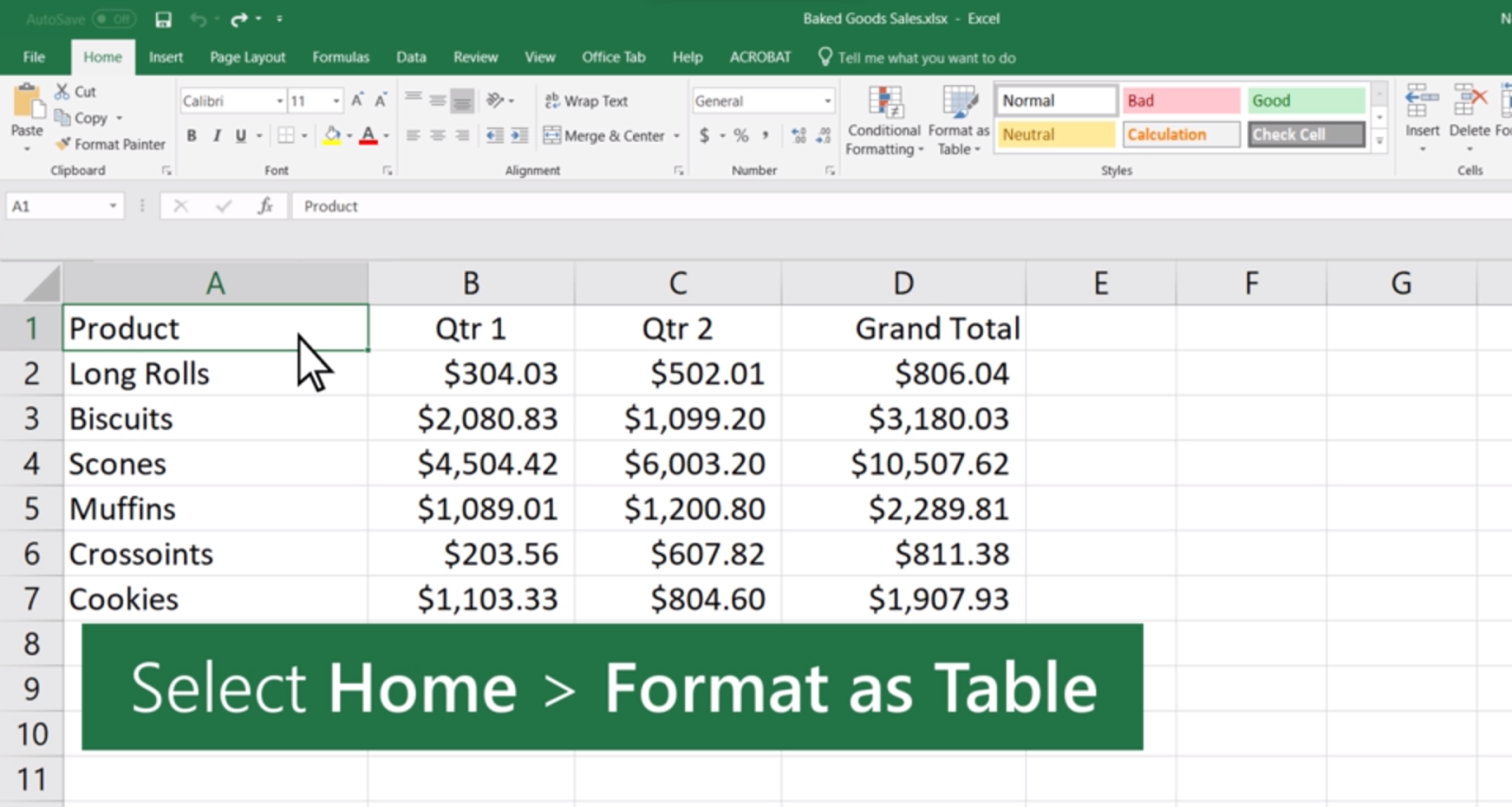1512x807 pixels.
Task: Apply Comma Style format
Action: 765,136
